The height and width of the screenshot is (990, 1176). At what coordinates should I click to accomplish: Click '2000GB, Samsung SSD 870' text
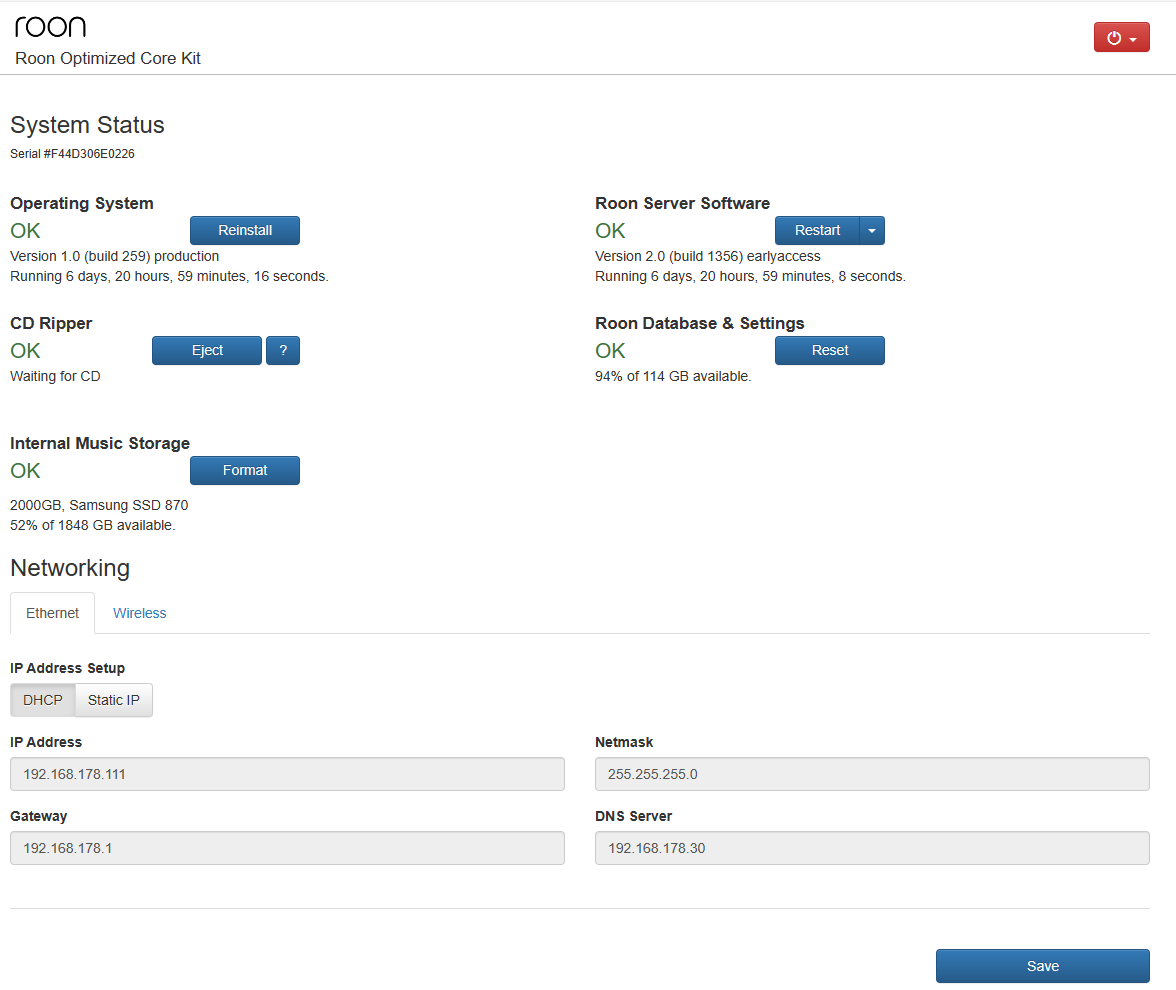(x=99, y=506)
